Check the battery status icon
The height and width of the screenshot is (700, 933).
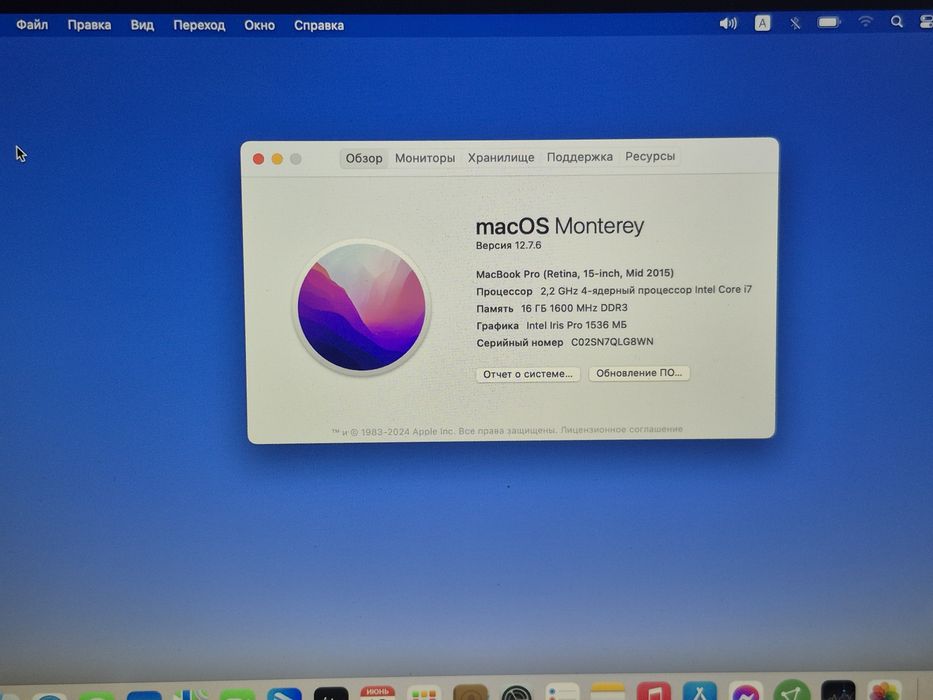828,23
